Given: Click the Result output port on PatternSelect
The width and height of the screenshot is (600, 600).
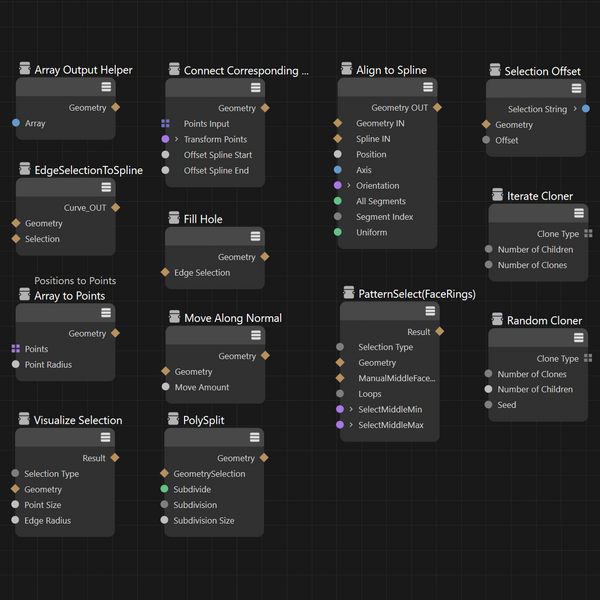Looking at the screenshot, I should point(440,331).
